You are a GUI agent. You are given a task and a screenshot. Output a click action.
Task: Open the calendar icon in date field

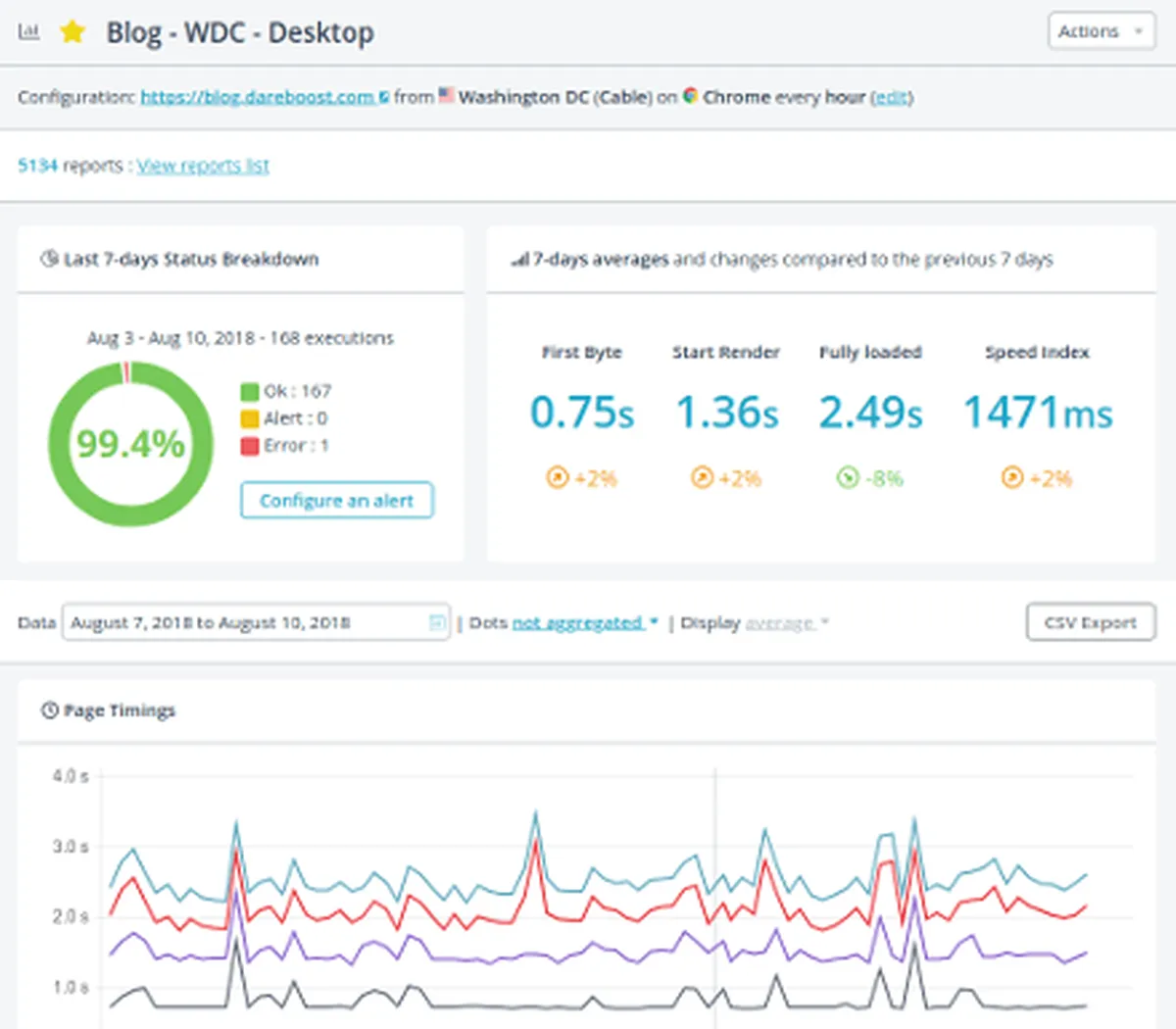pos(437,622)
